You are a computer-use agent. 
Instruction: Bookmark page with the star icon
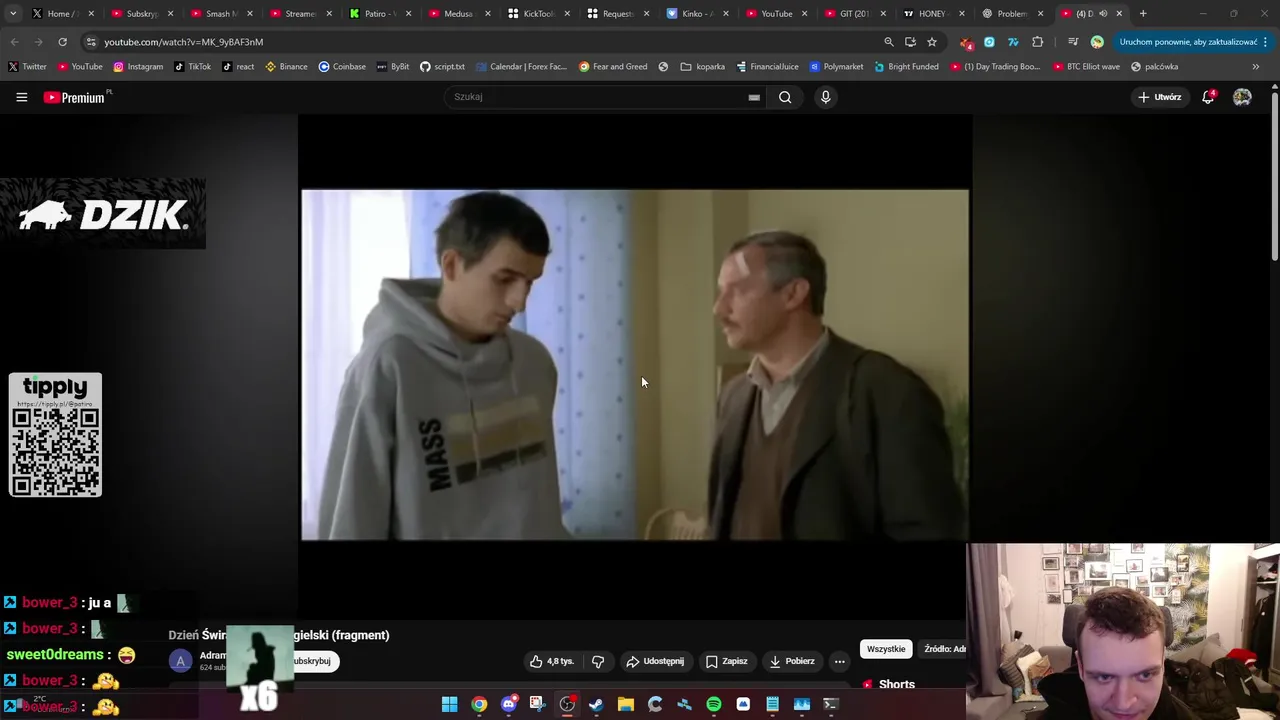click(932, 42)
